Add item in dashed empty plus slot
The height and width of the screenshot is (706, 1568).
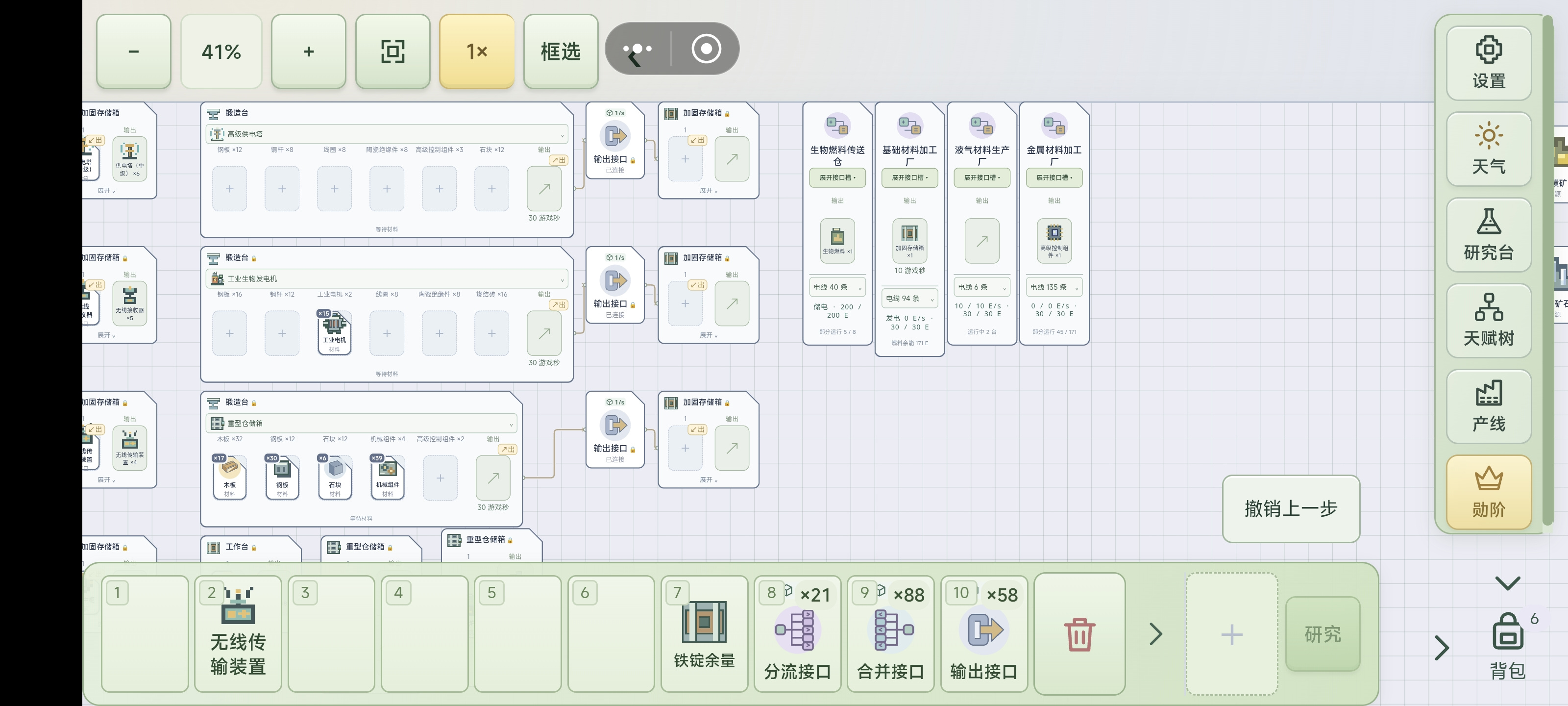point(1231,634)
